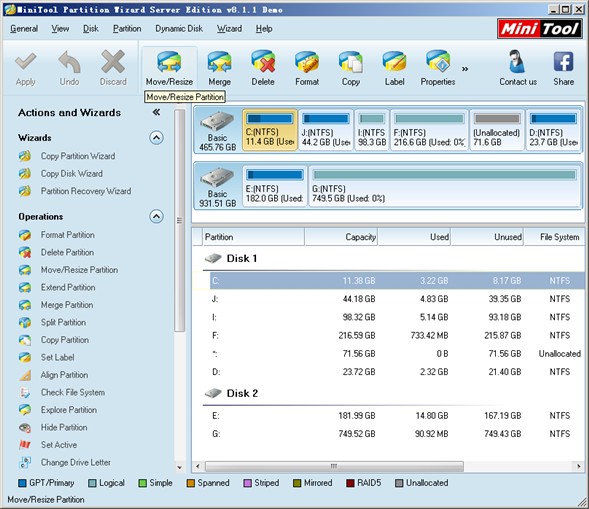Open the General menu
Screen dimensions: 589x509
click(24, 29)
